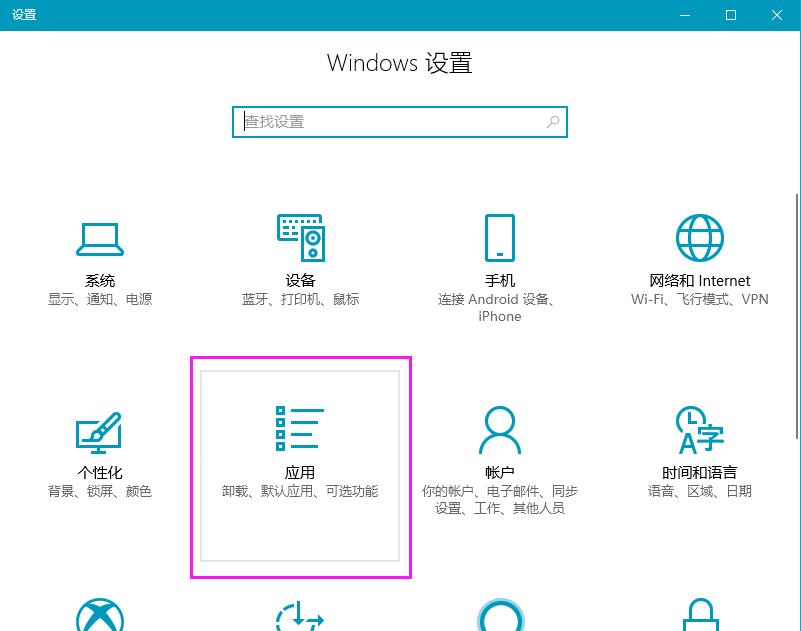Click the Wi-Fi、飞行模式、VPN subtitle text

698,299
